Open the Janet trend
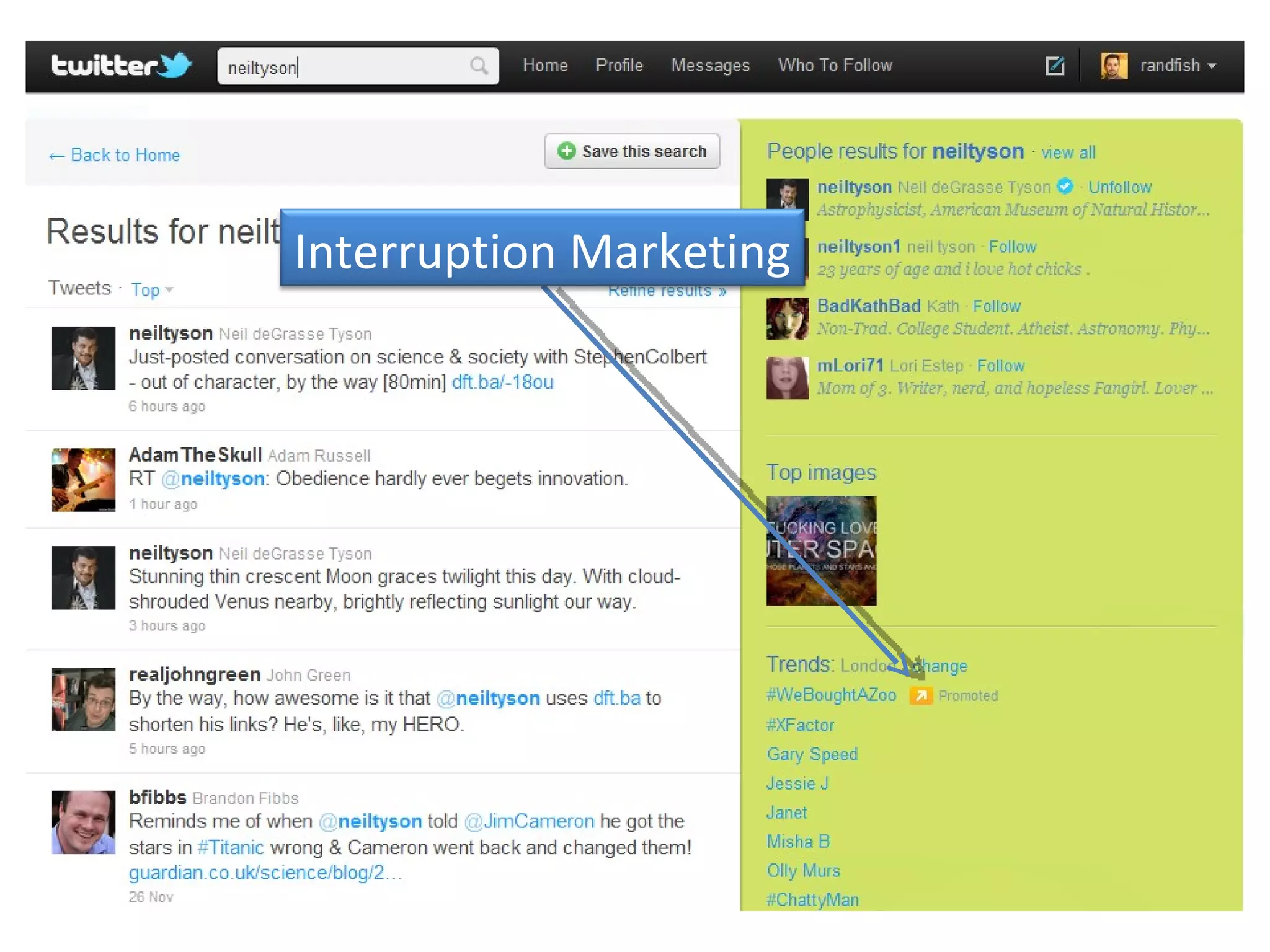This screenshot has height=952, width=1270. point(786,813)
